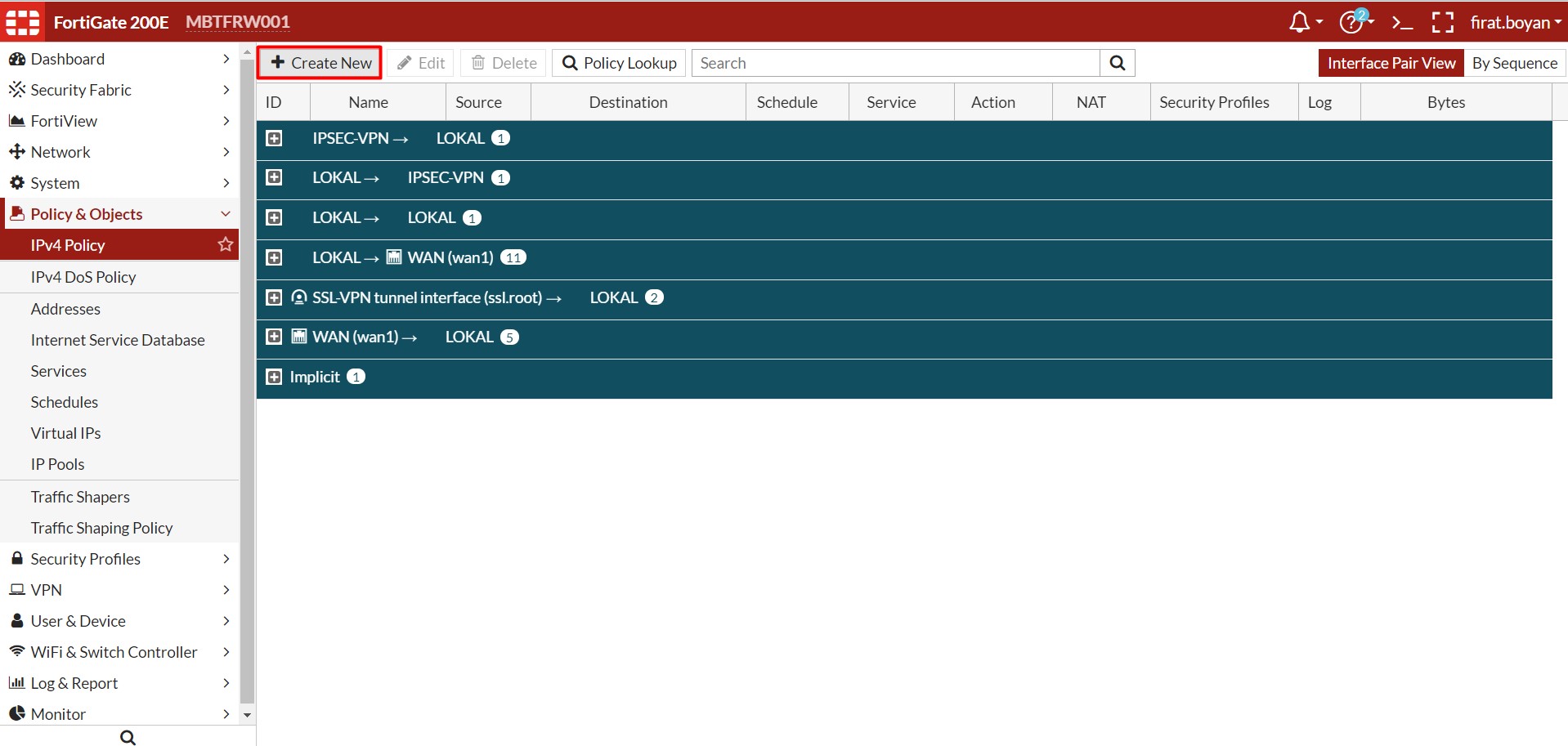
Task: Click the System gear icon
Action: [x=16, y=182]
